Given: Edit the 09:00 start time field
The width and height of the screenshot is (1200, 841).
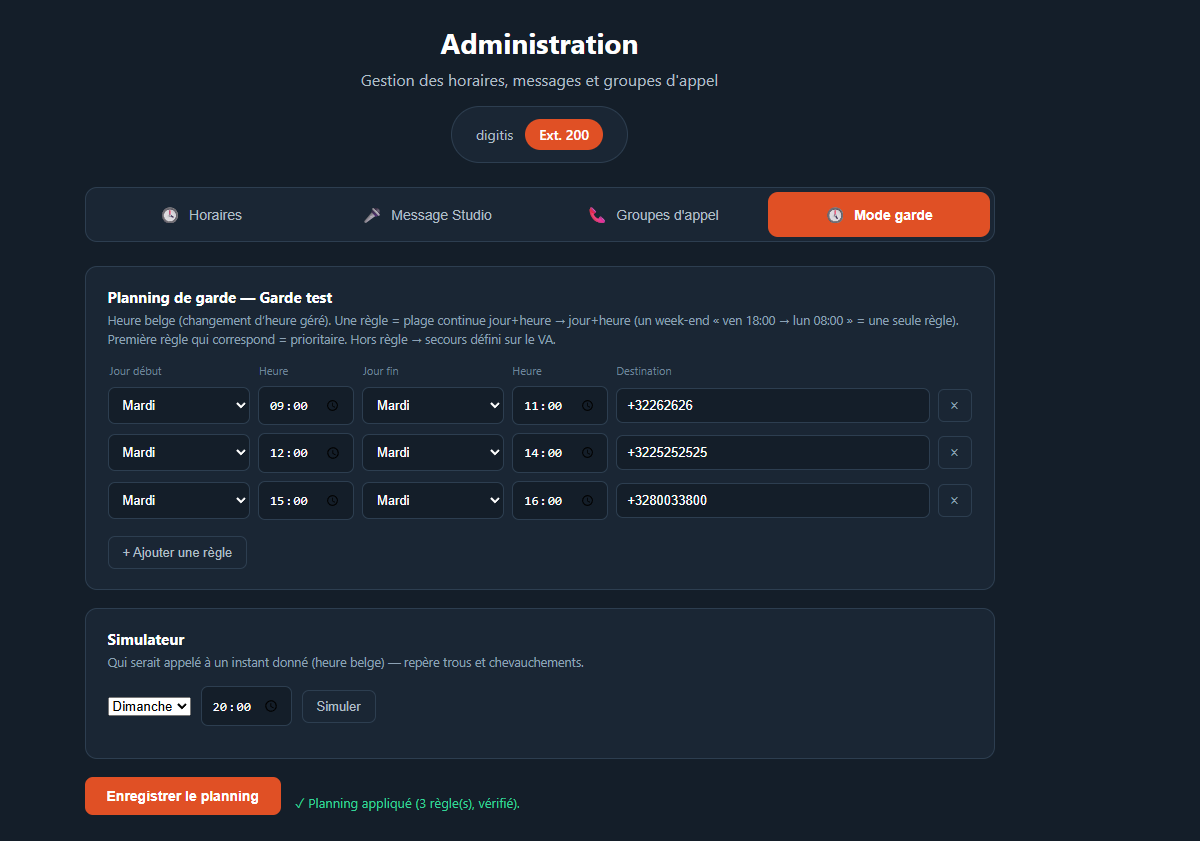Looking at the screenshot, I should (x=306, y=406).
